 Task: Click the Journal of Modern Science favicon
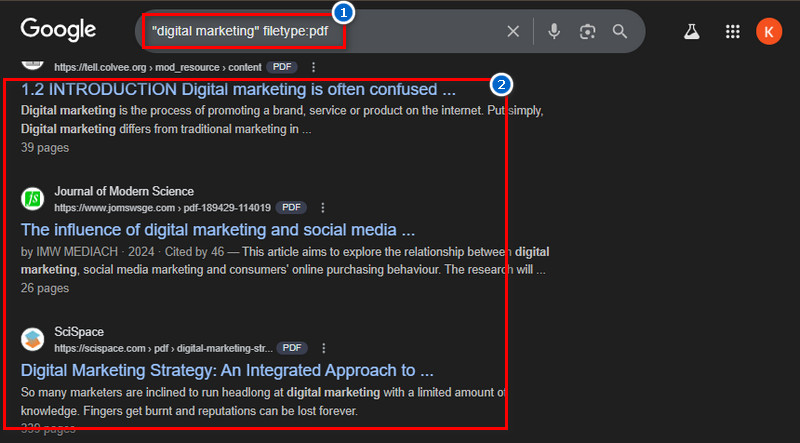[33, 199]
